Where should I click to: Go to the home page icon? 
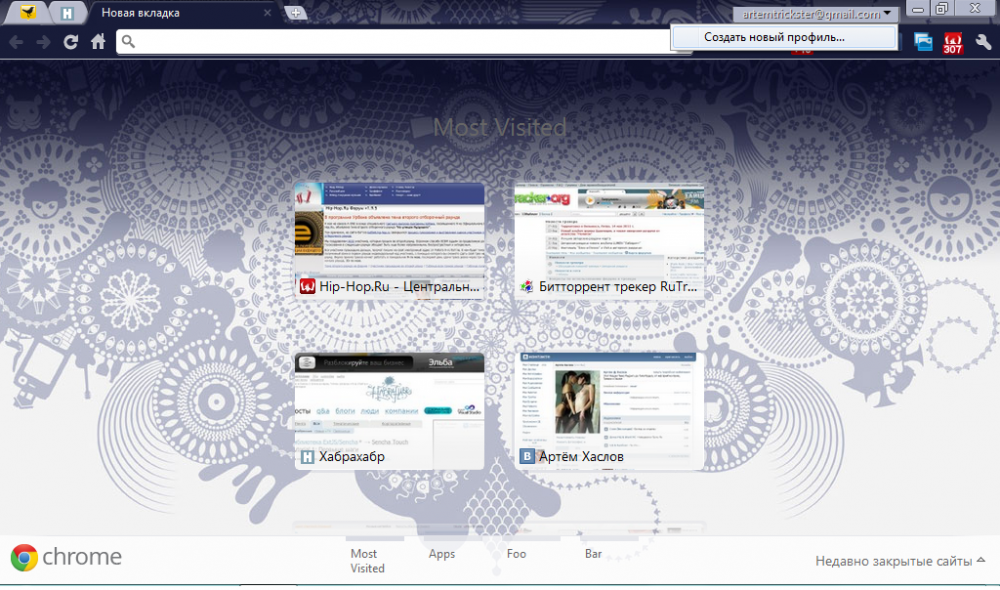98,42
